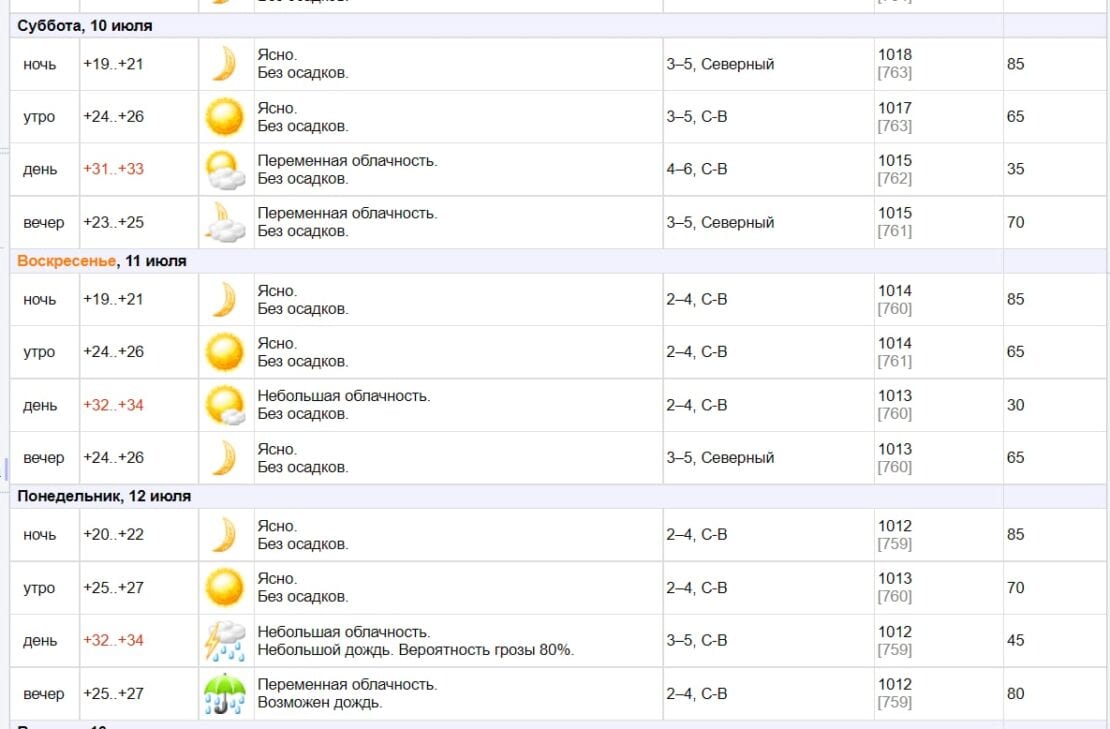
Task: Click pressure value 1018 for Saturday night
Action: coord(895,54)
